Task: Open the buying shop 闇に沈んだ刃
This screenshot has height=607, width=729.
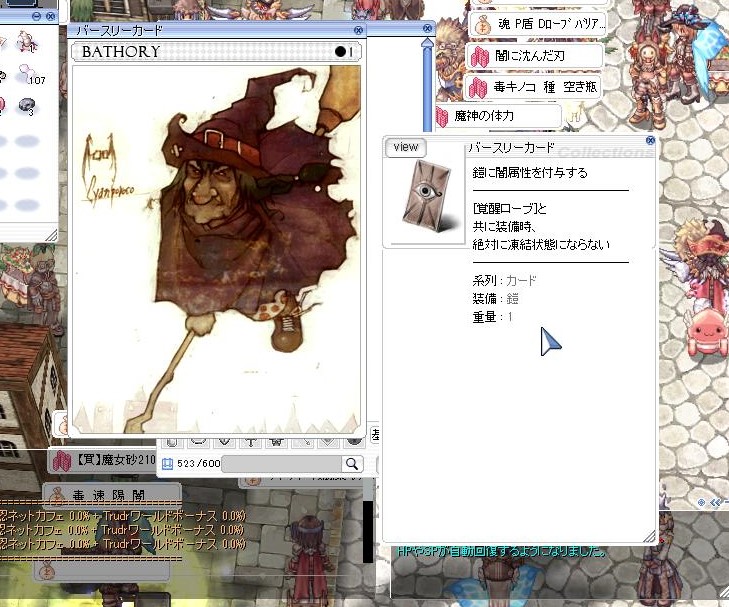Action: tap(534, 56)
